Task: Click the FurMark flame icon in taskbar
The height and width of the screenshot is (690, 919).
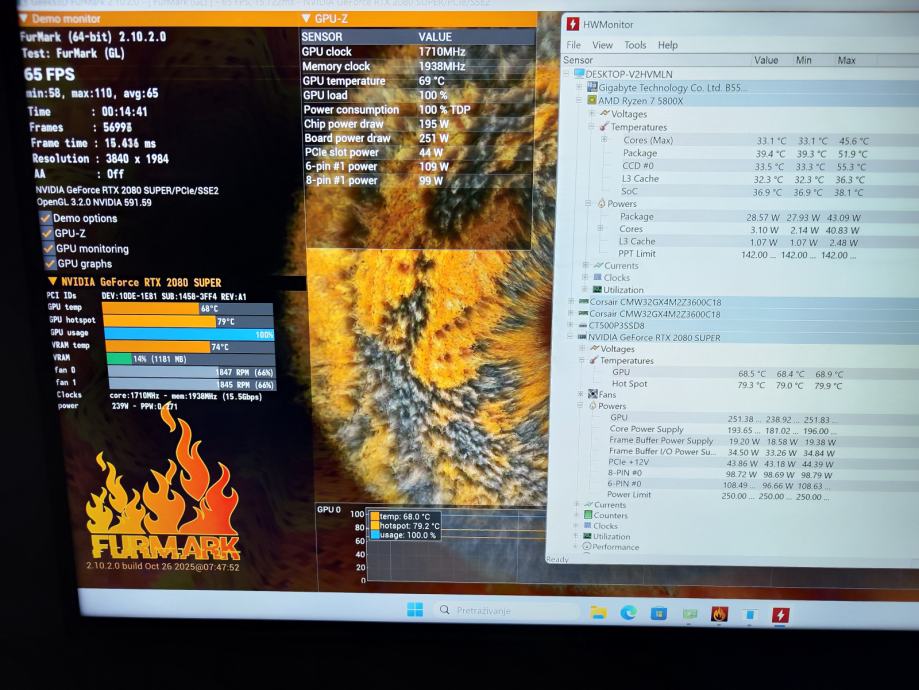Action: pos(719,614)
